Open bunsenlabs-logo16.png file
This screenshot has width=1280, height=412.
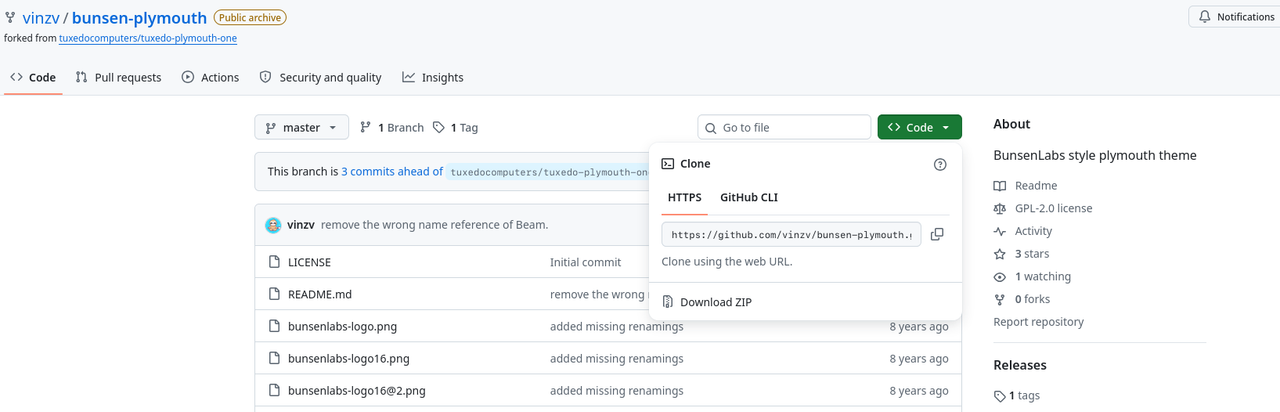coord(349,358)
